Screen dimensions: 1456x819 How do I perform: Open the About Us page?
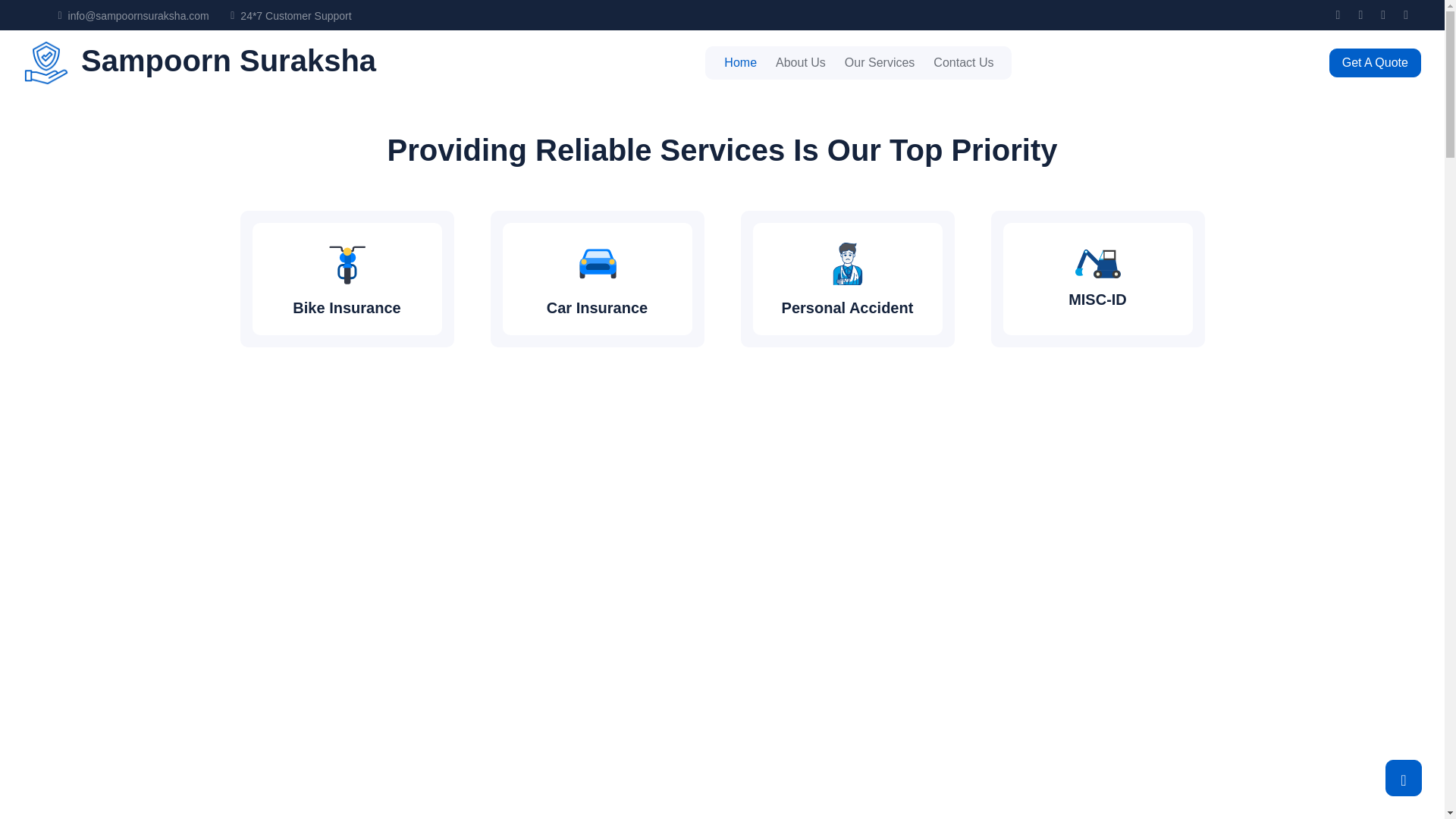(800, 63)
